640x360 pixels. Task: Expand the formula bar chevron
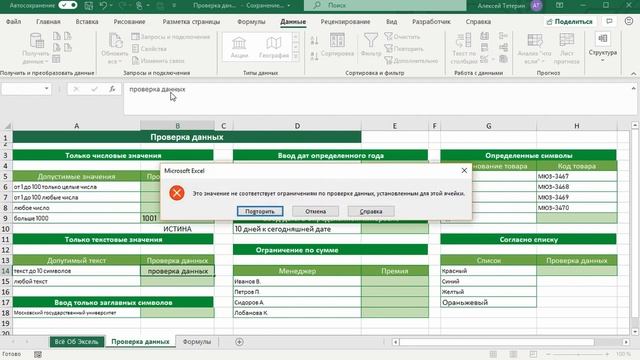pyautogui.click(x=633, y=88)
